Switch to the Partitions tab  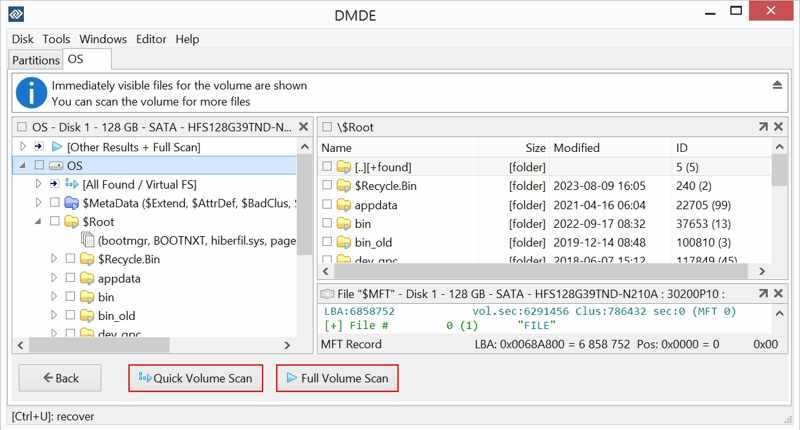pyautogui.click(x=36, y=60)
